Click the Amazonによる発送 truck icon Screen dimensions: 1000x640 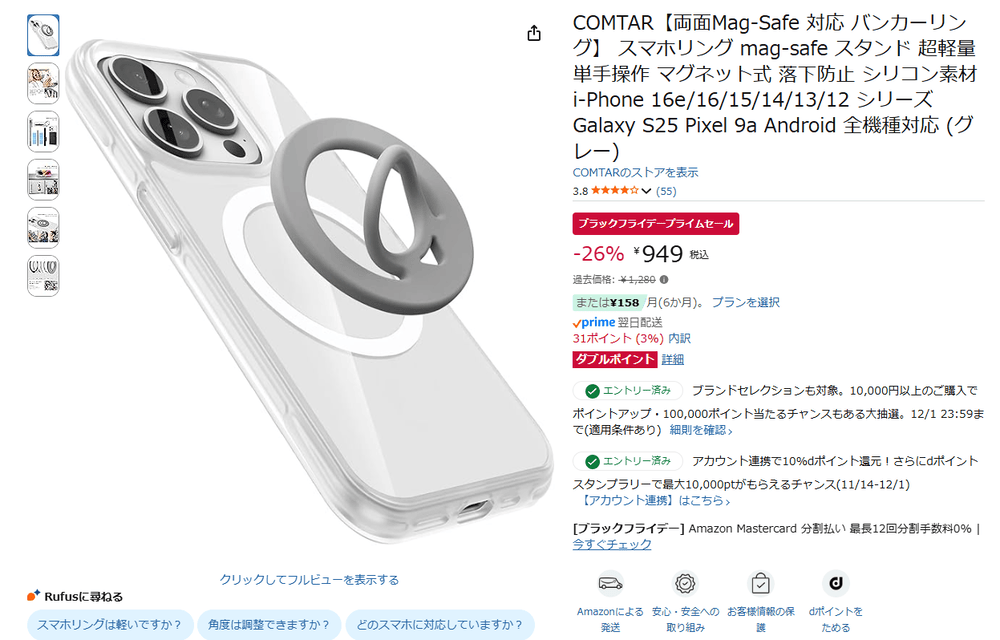point(610,583)
